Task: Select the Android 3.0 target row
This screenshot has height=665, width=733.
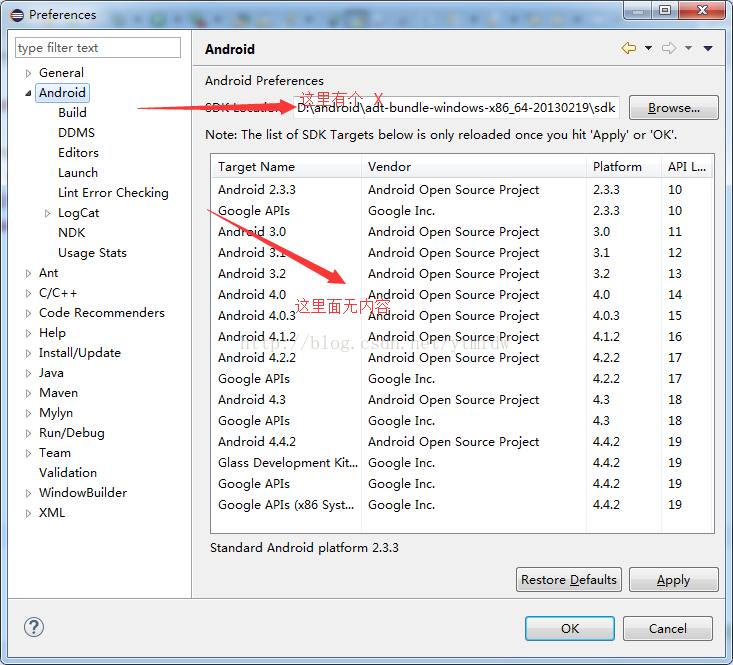Action: pyautogui.click(x=462, y=232)
